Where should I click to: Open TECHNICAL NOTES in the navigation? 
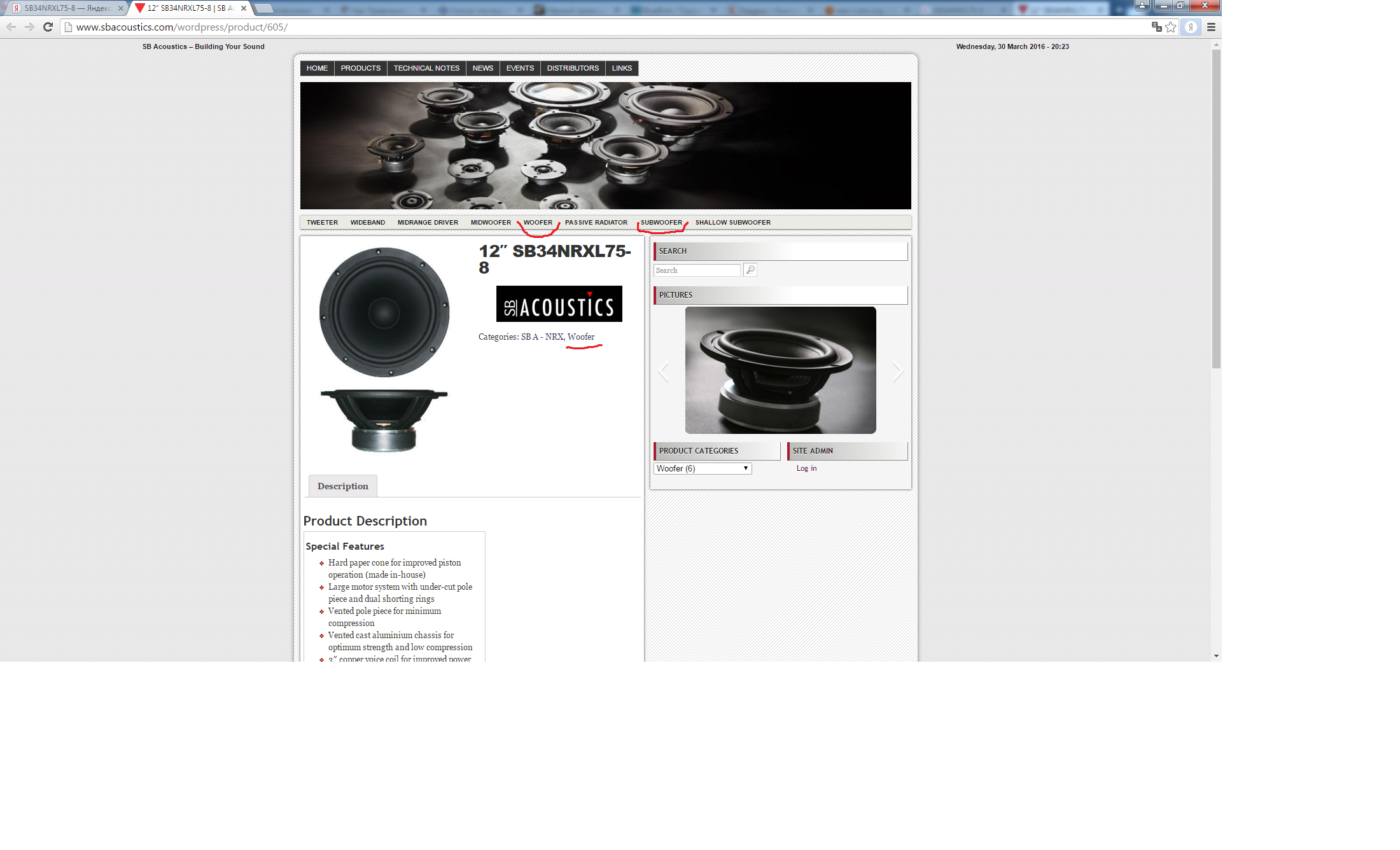click(426, 68)
